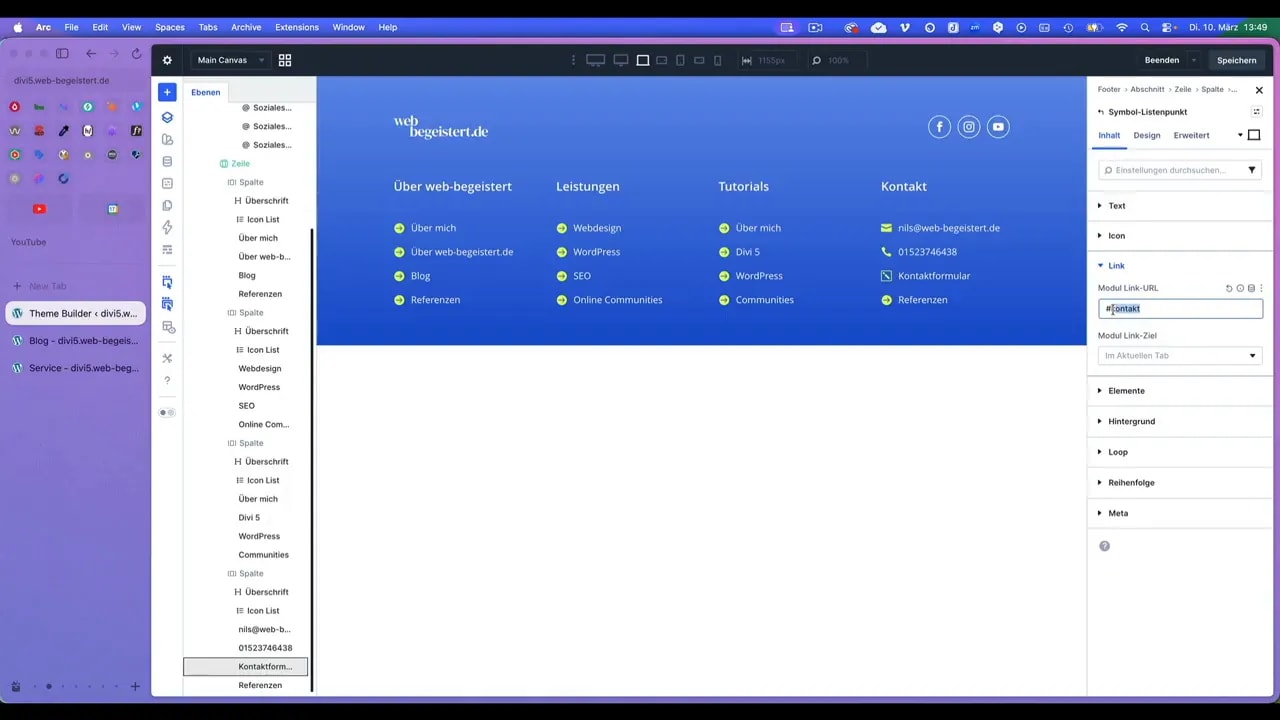Click Kontaktformular link in footer preview
1280x720 pixels.
[x=934, y=276]
